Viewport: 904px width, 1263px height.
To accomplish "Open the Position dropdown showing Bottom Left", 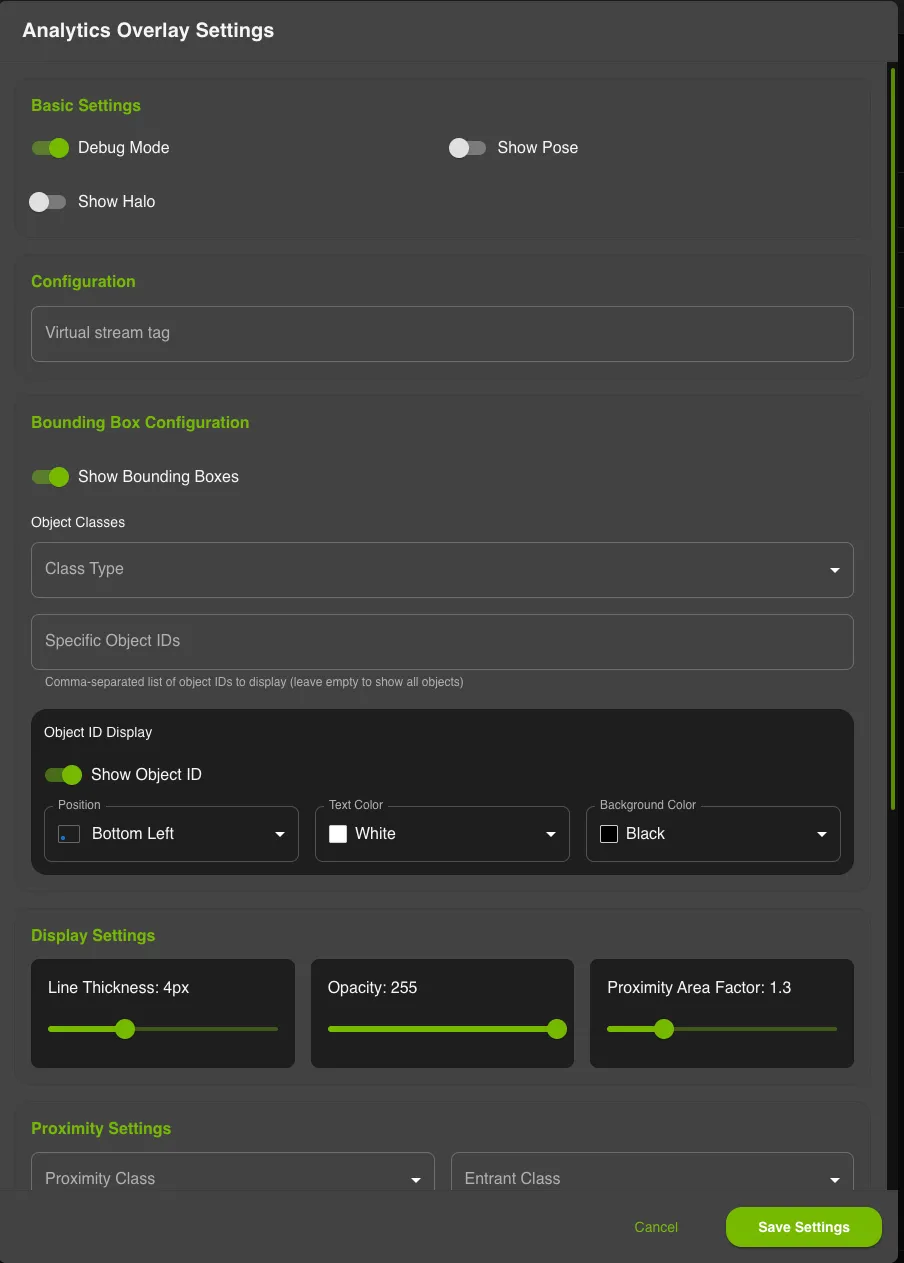I will (x=171, y=834).
